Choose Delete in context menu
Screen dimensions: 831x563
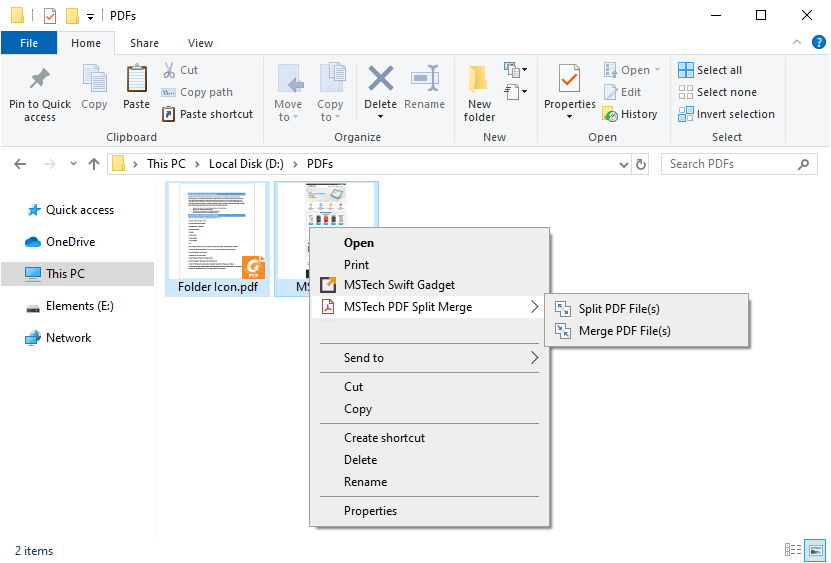pyautogui.click(x=429, y=460)
